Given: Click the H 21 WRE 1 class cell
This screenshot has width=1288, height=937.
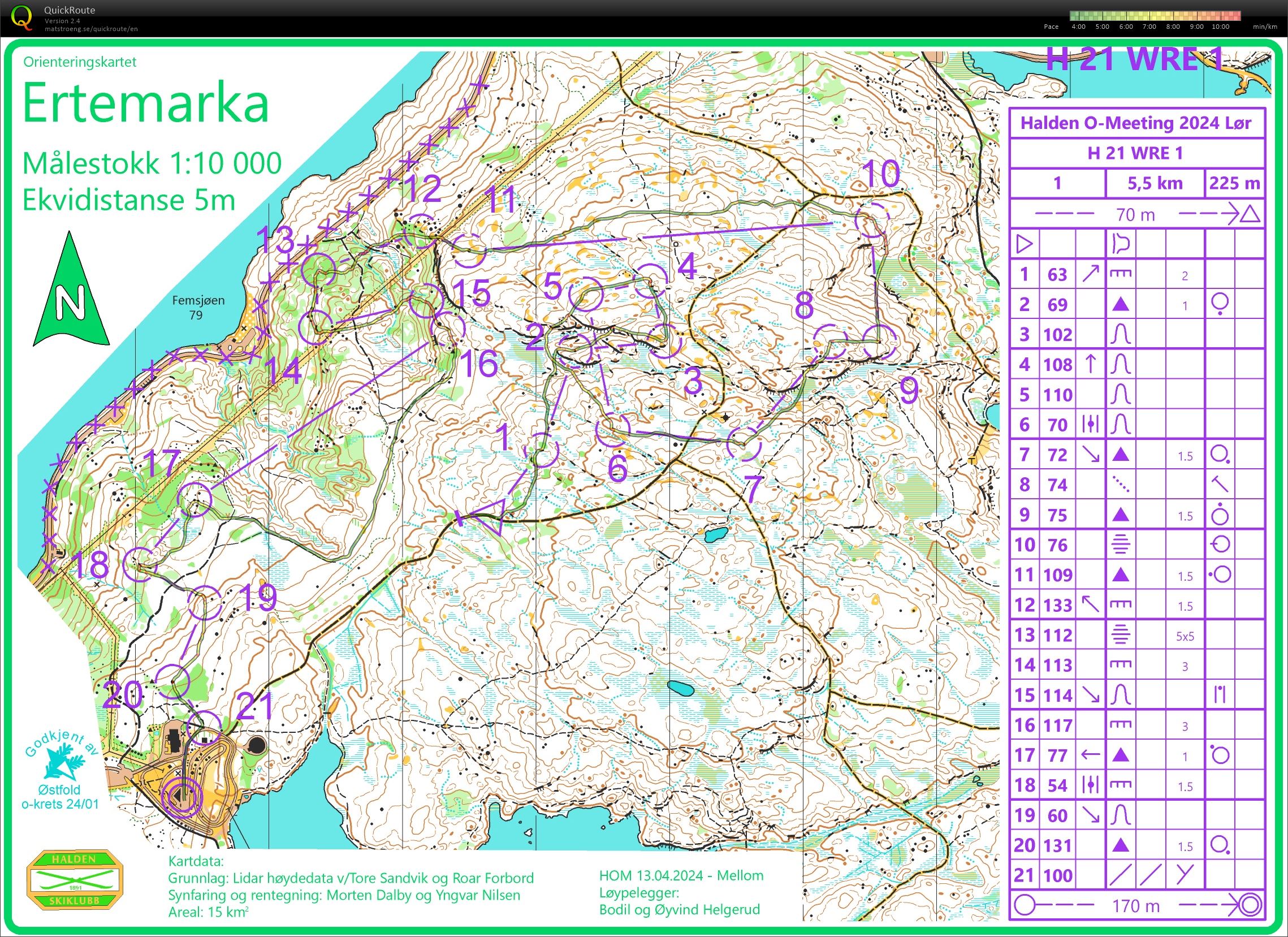Looking at the screenshot, I should coord(1136,153).
